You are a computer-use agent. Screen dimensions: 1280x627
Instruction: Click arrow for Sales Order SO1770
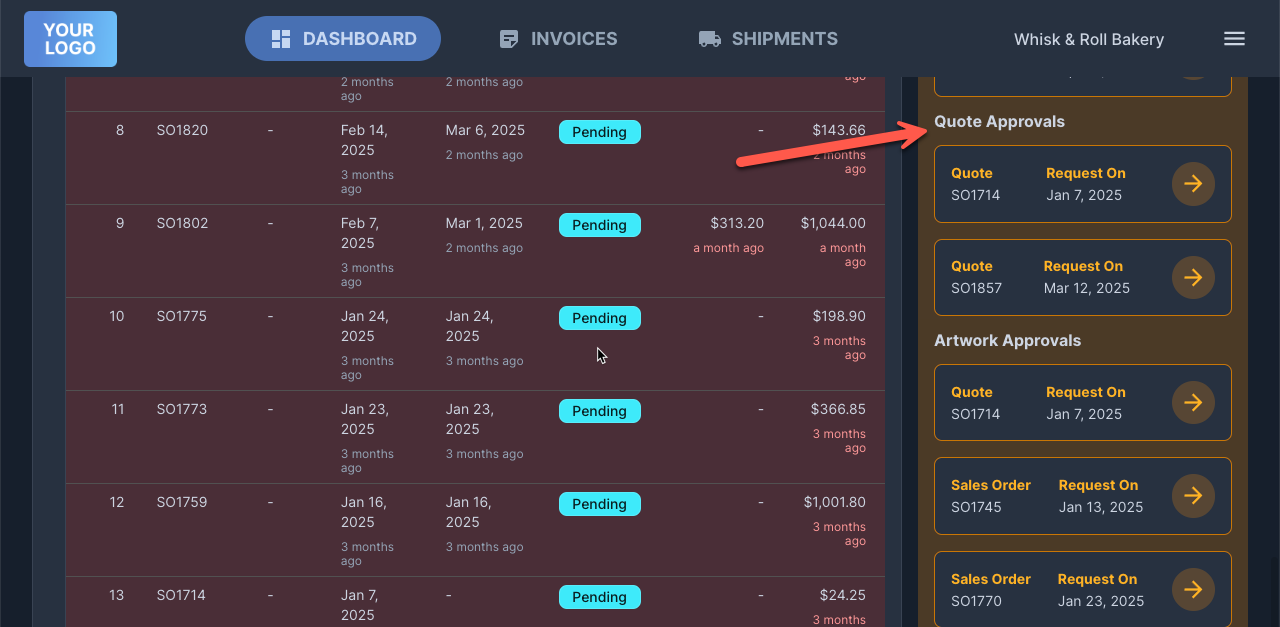(1192, 590)
